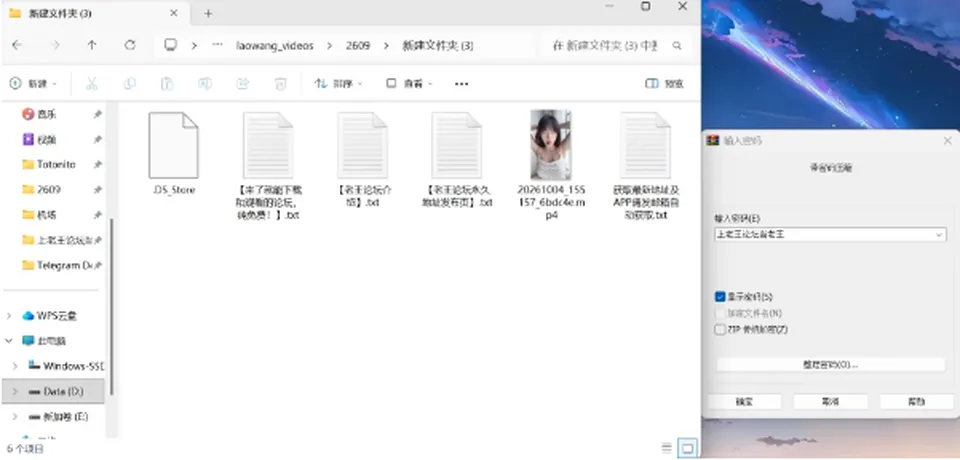Click the Rename icon in toolbar

205,83
